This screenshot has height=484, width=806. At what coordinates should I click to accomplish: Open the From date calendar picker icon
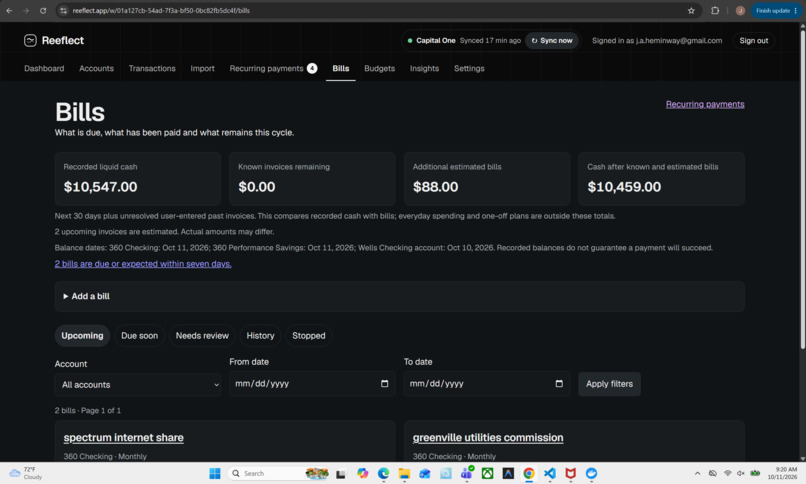(384, 384)
